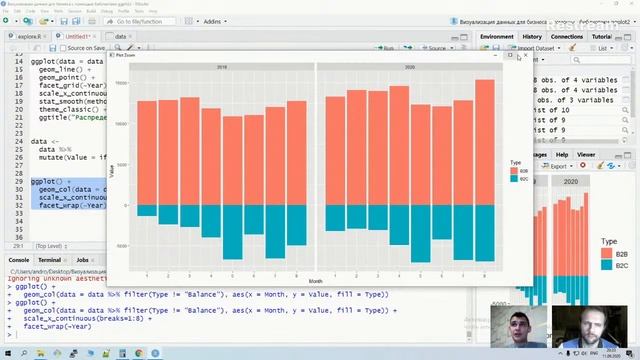640x360 pixels.
Task: Open the Help tab
Action: click(562, 155)
